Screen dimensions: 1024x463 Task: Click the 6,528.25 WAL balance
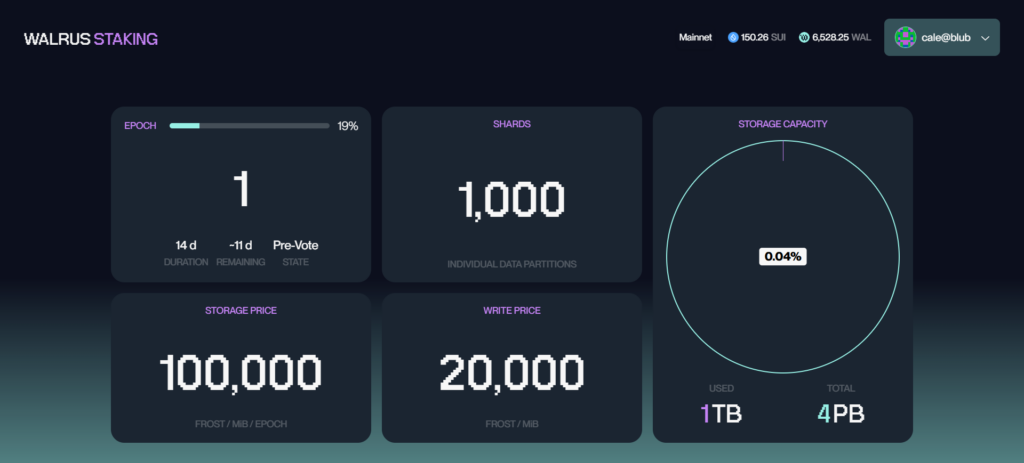click(841, 38)
